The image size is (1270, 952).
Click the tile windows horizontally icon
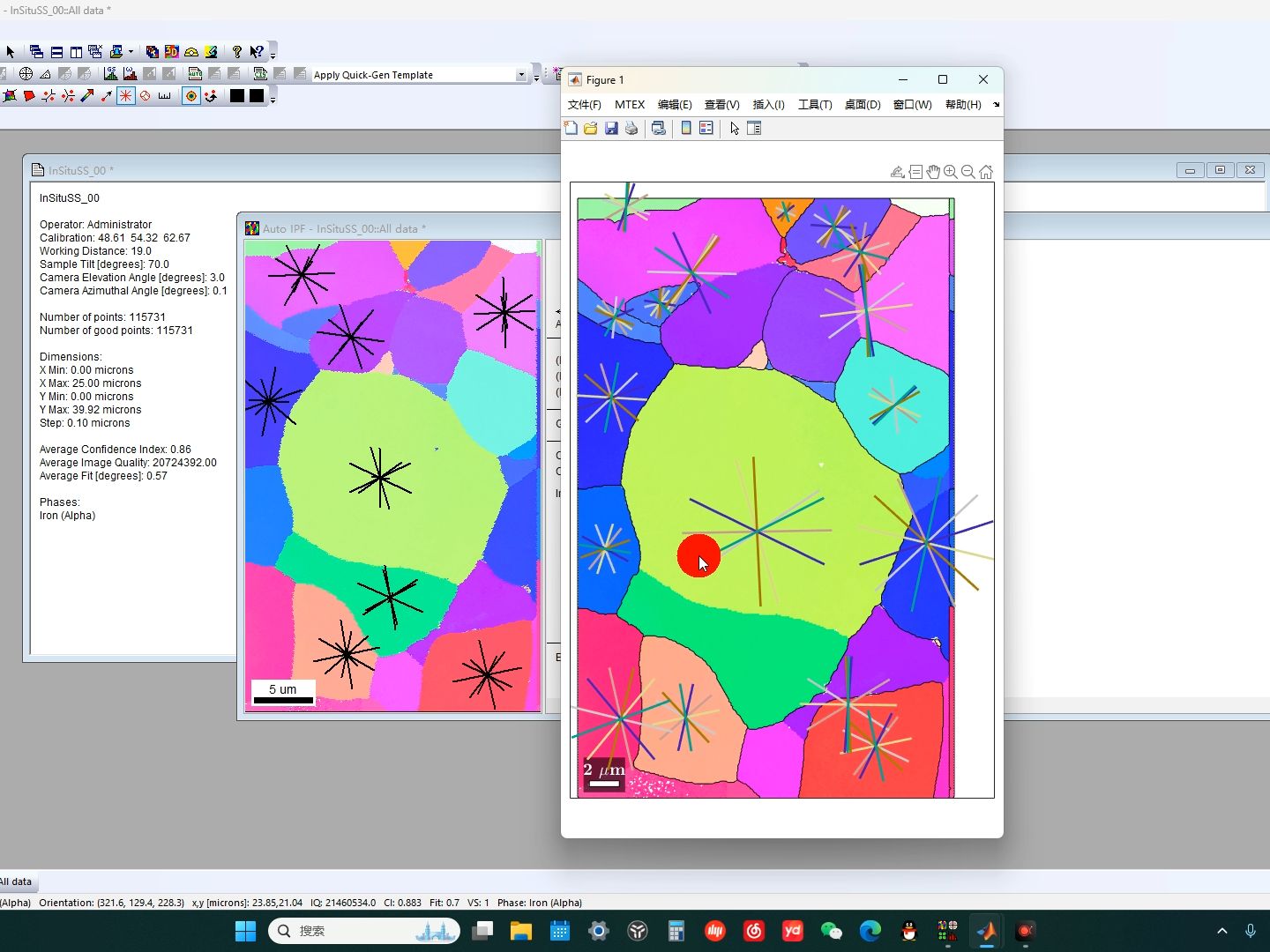pyautogui.click(x=56, y=52)
